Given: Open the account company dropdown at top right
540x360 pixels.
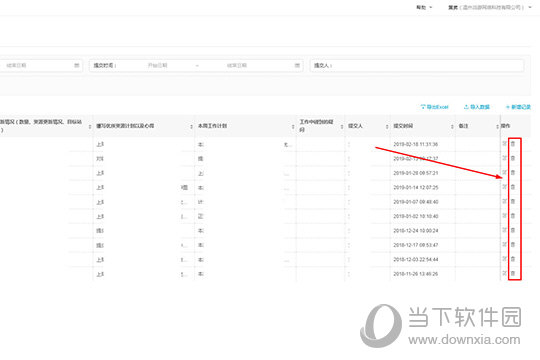Looking at the screenshot, I should point(490,7).
